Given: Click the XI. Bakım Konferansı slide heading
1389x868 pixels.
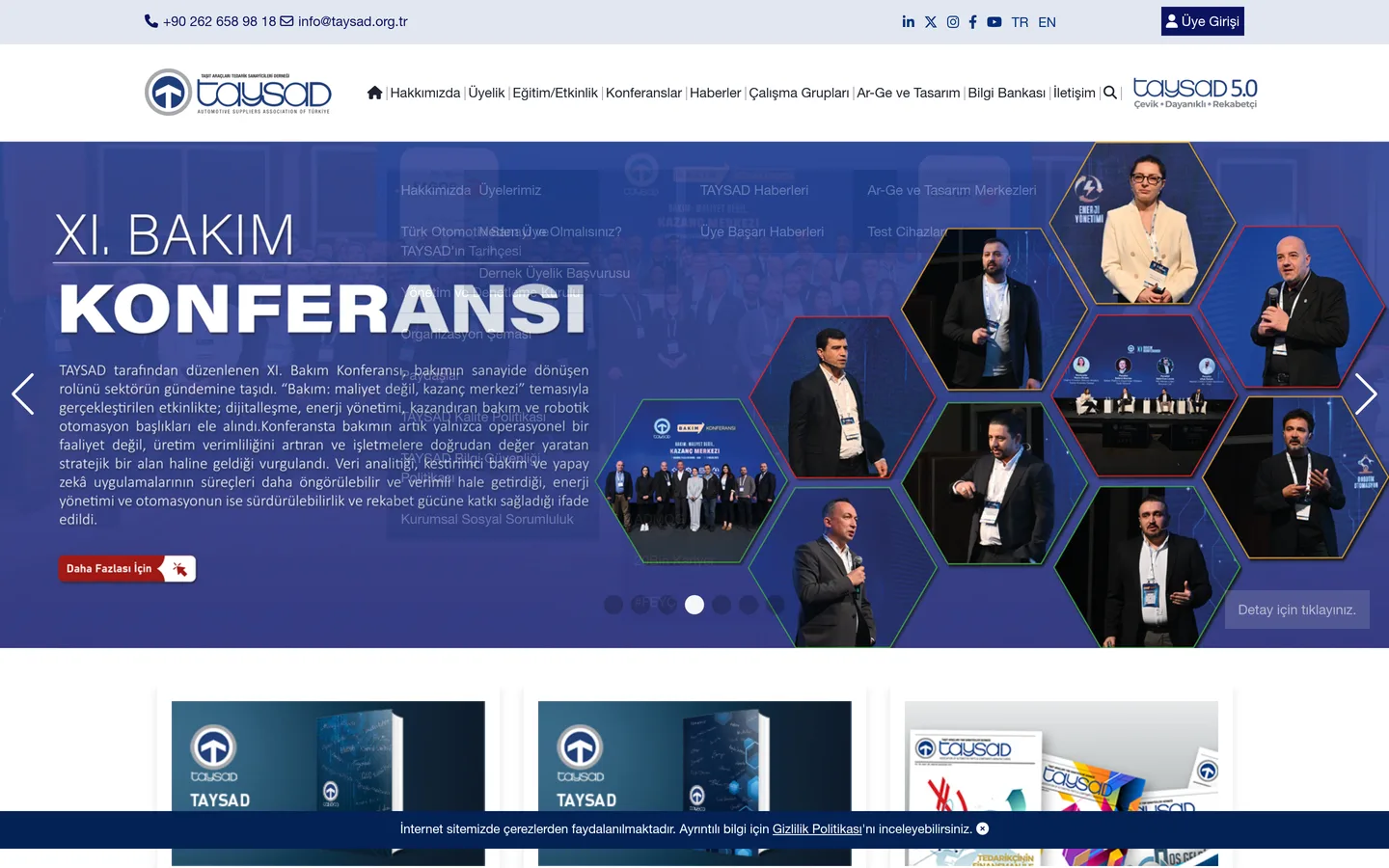Looking at the screenshot, I should (321, 274).
